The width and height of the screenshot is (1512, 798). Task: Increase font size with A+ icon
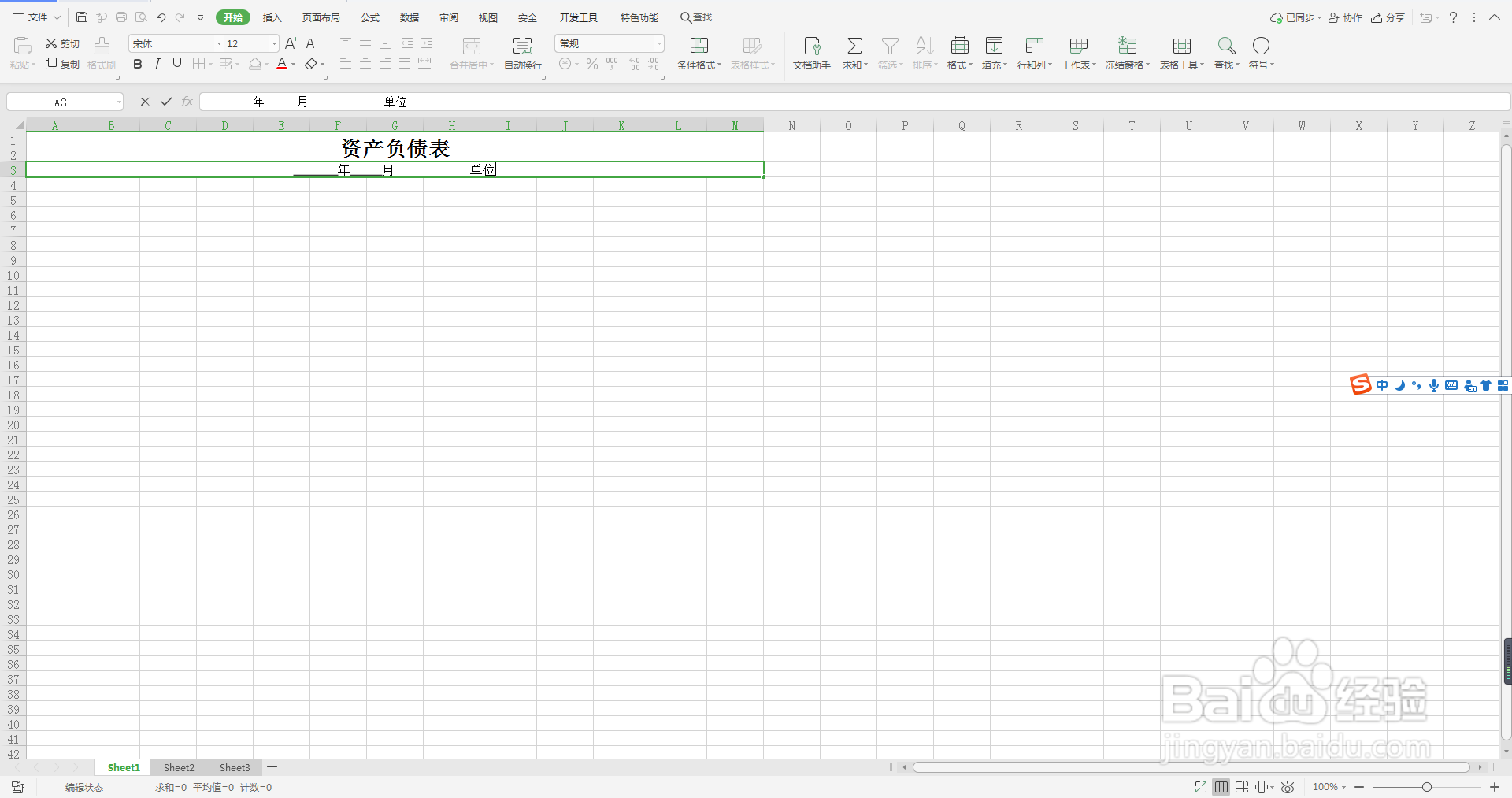291,43
